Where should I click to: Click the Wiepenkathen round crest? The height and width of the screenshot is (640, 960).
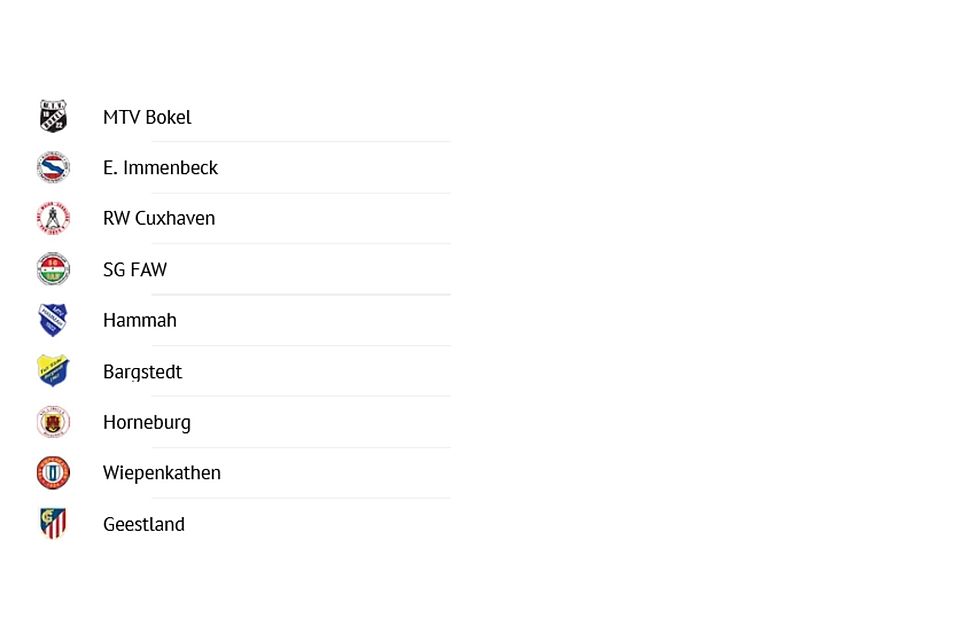53,472
